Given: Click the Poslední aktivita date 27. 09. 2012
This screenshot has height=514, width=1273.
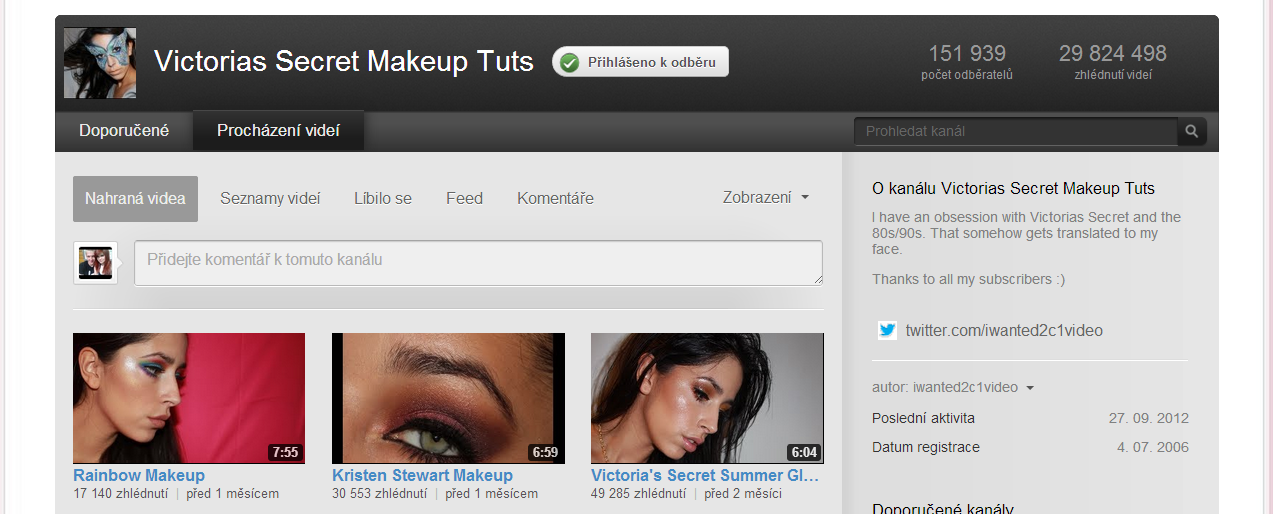Looking at the screenshot, I should [x=1149, y=418].
